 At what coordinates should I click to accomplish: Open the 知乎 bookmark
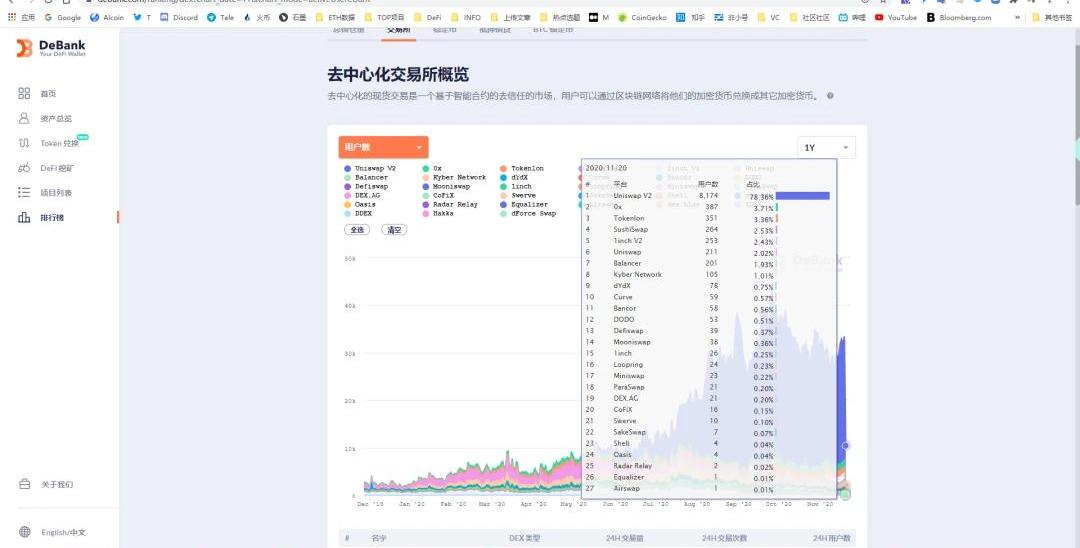coord(690,17)
